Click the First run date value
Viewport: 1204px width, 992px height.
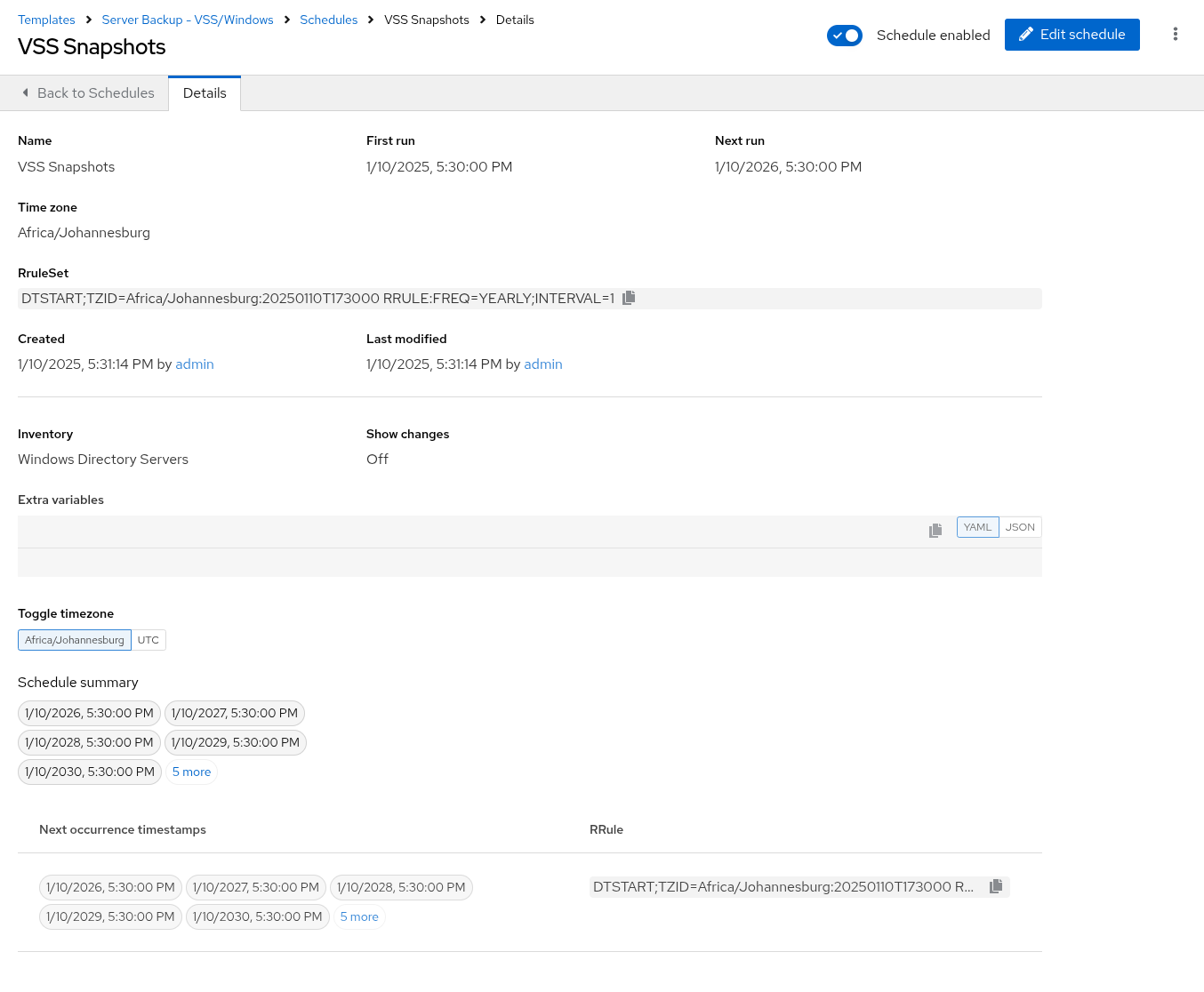tap(439, 166)
